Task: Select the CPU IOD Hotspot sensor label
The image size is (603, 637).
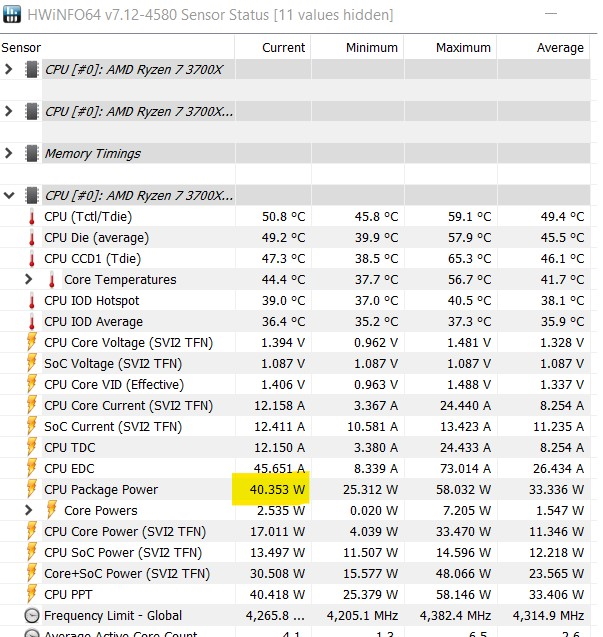Action: tap(91, 301)
